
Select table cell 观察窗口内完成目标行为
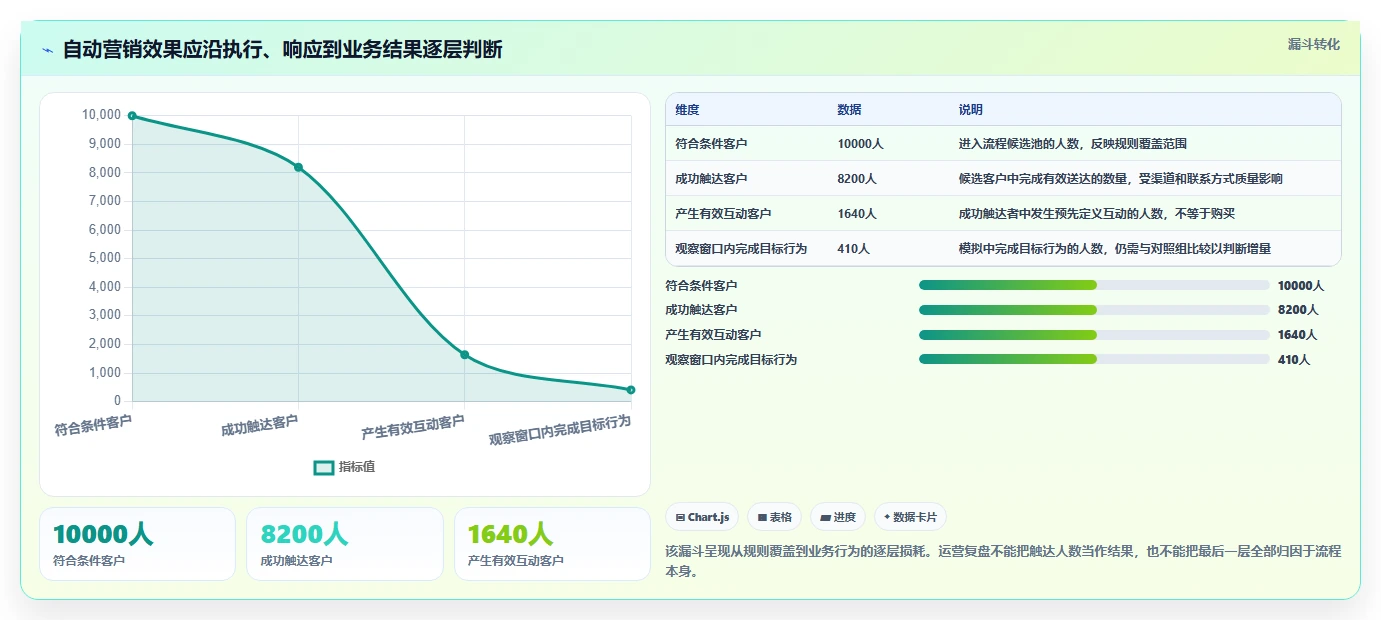pyautogui.click(x=741, y=248)
